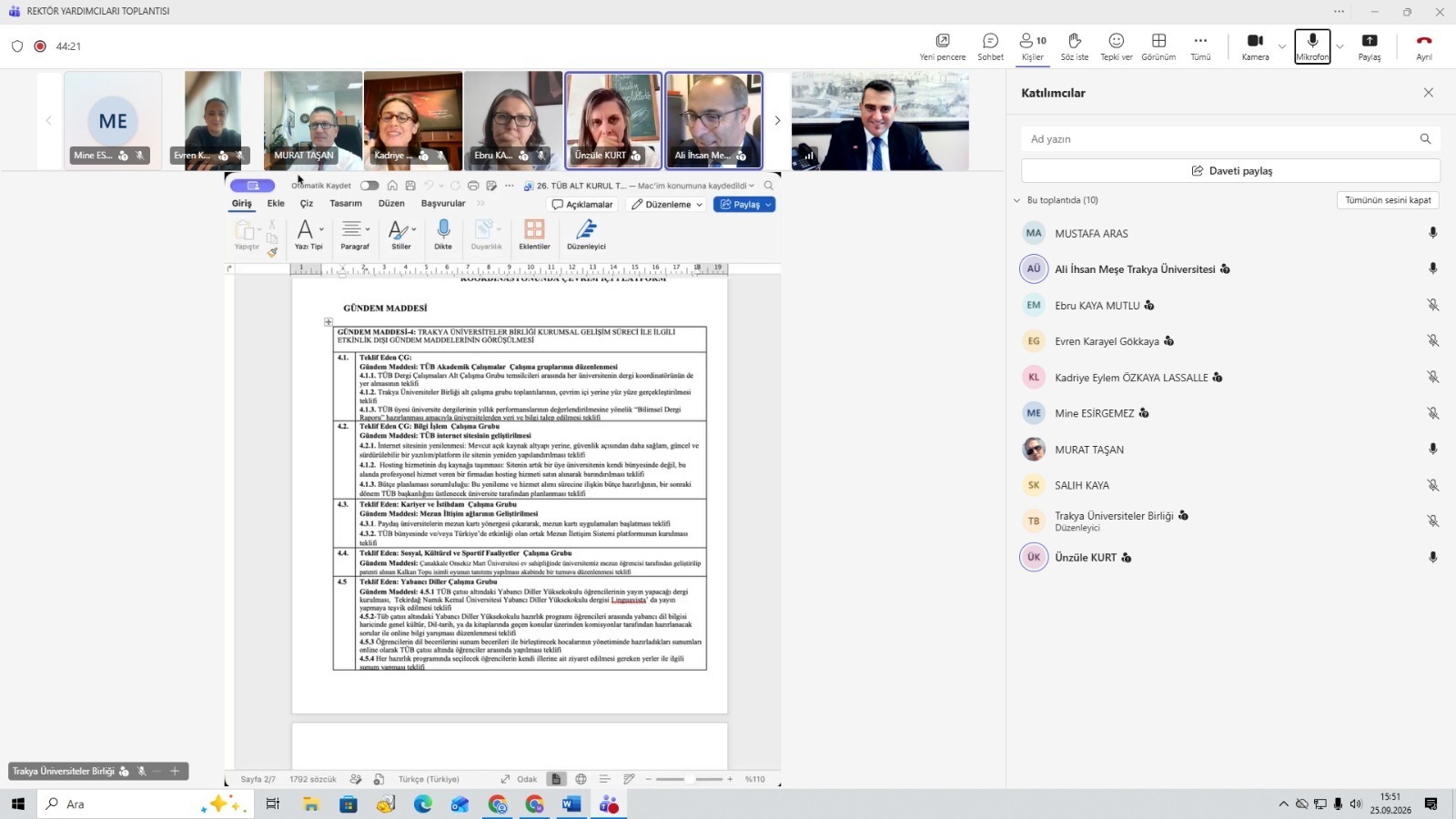Select MURAT TAŞAN video thumbnail
This screenshot has width=1456, height=819.
tap(313, 120)
